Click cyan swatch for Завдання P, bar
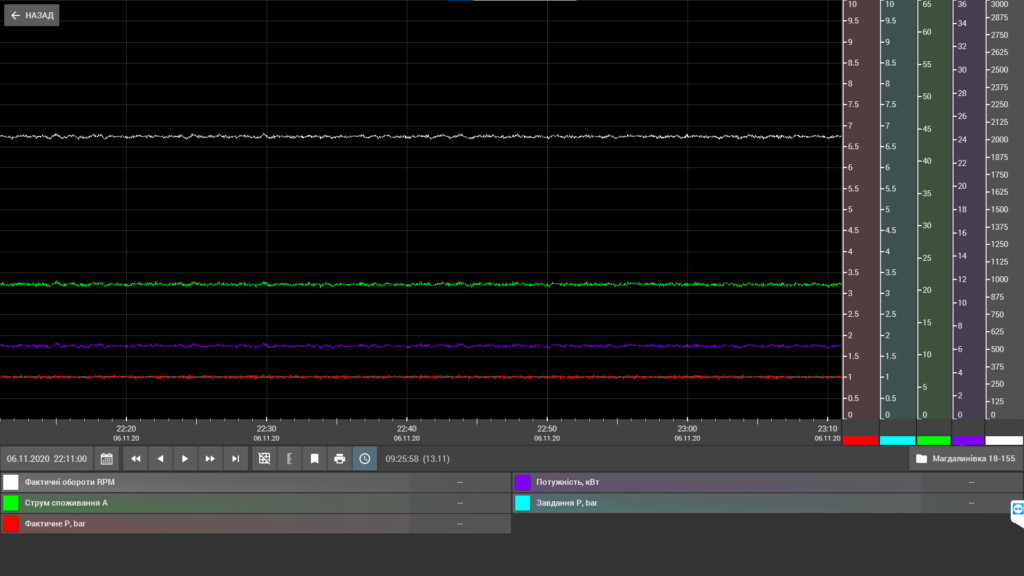1024x576 pixels. click(522, 503)
